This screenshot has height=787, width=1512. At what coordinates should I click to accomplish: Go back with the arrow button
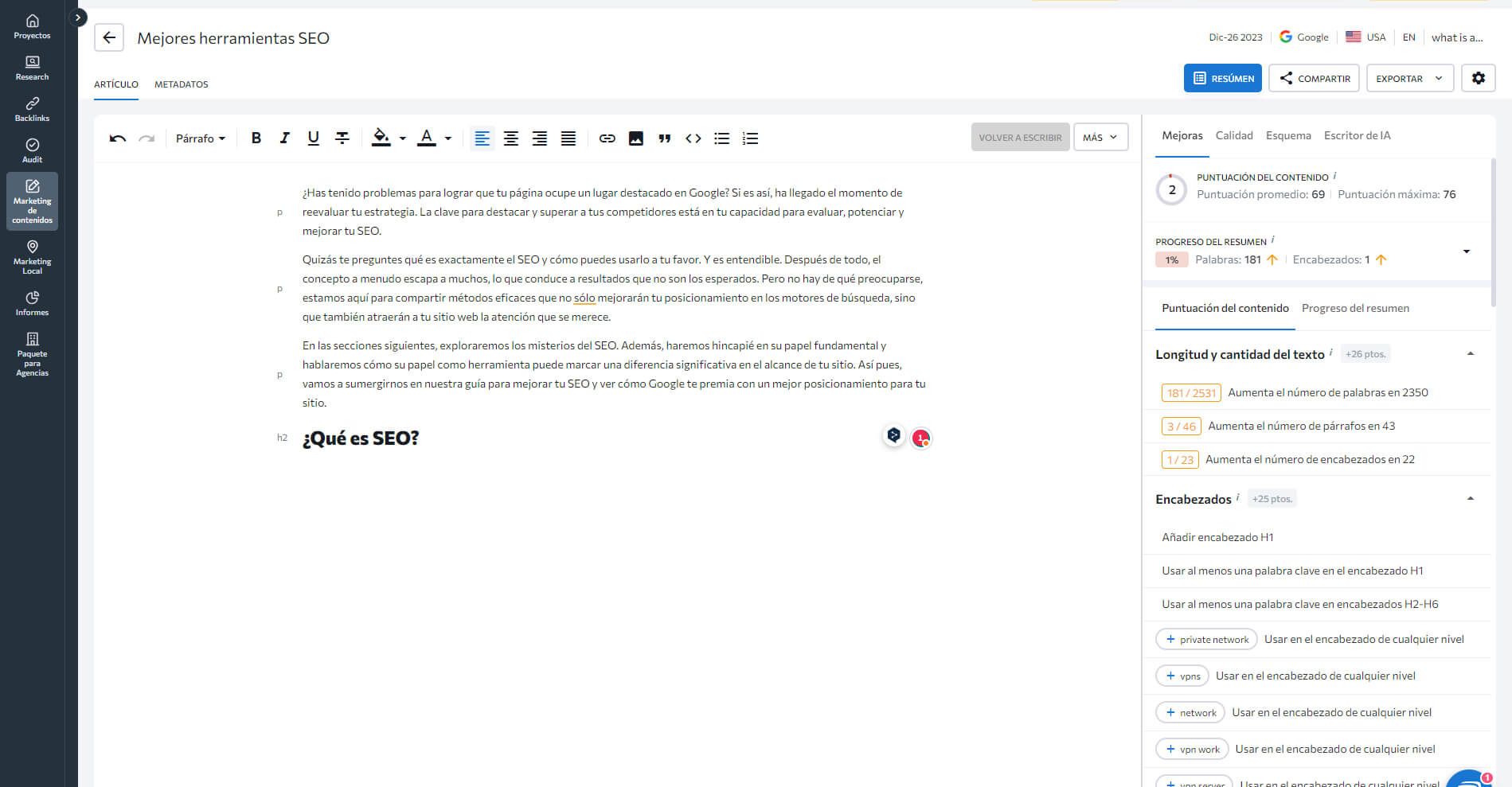(x=109, y=37)
